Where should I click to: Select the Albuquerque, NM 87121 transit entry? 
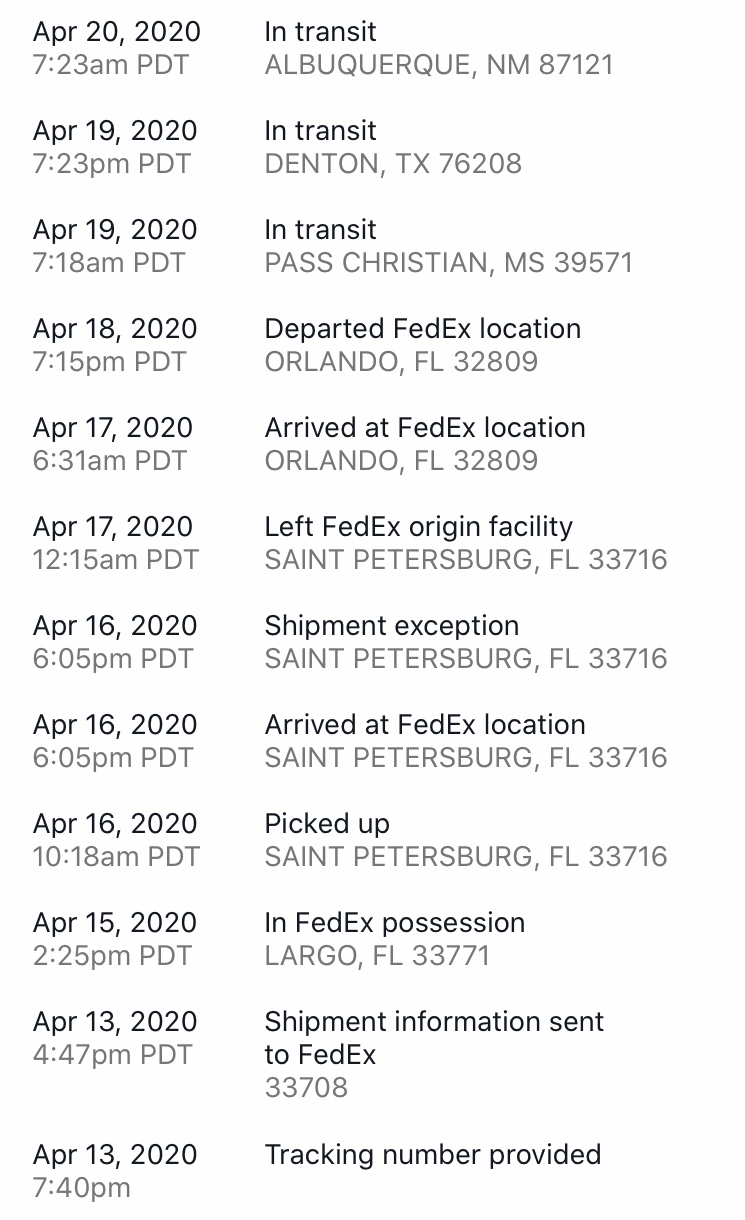[372, 48]
